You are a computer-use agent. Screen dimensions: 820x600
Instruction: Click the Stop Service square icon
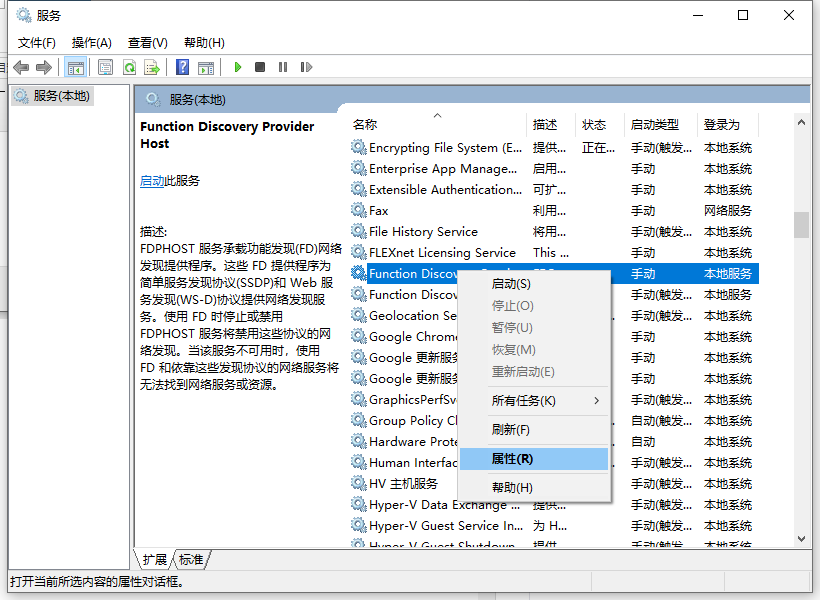pos(260,67)
